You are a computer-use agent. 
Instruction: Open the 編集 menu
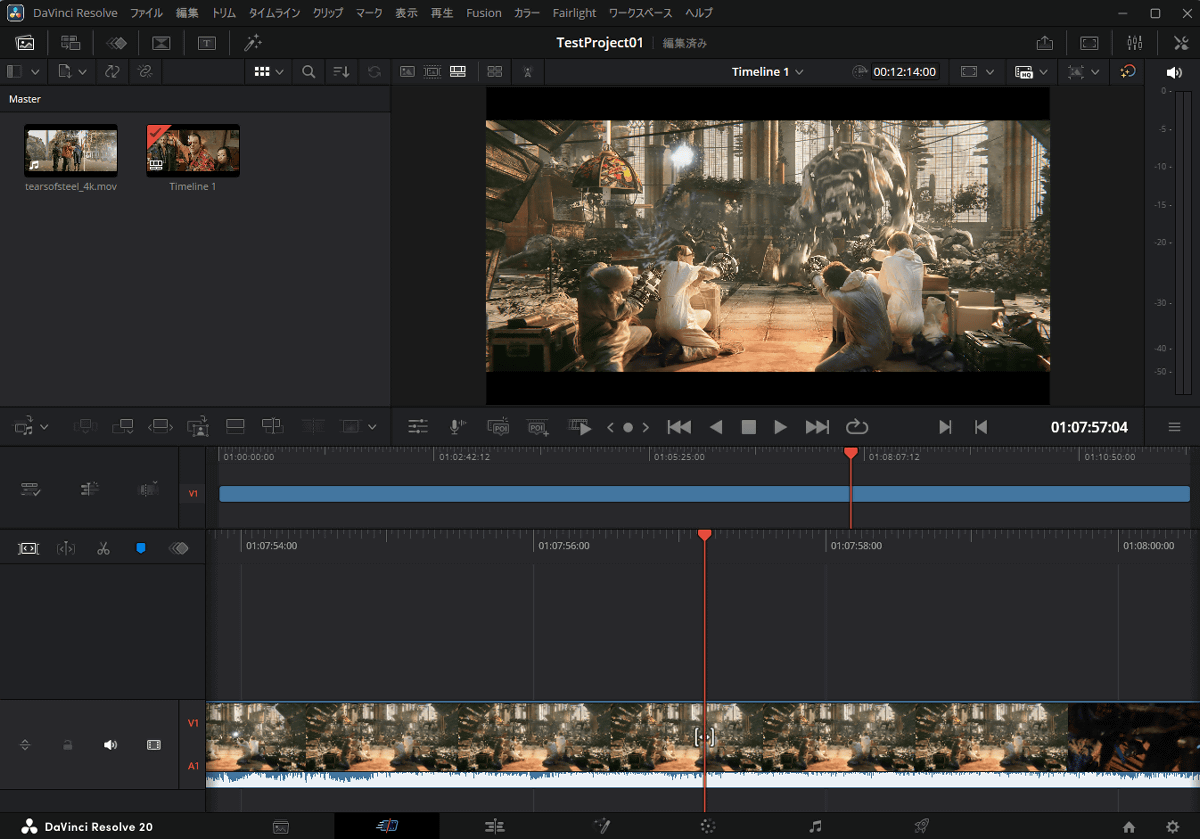187,13
